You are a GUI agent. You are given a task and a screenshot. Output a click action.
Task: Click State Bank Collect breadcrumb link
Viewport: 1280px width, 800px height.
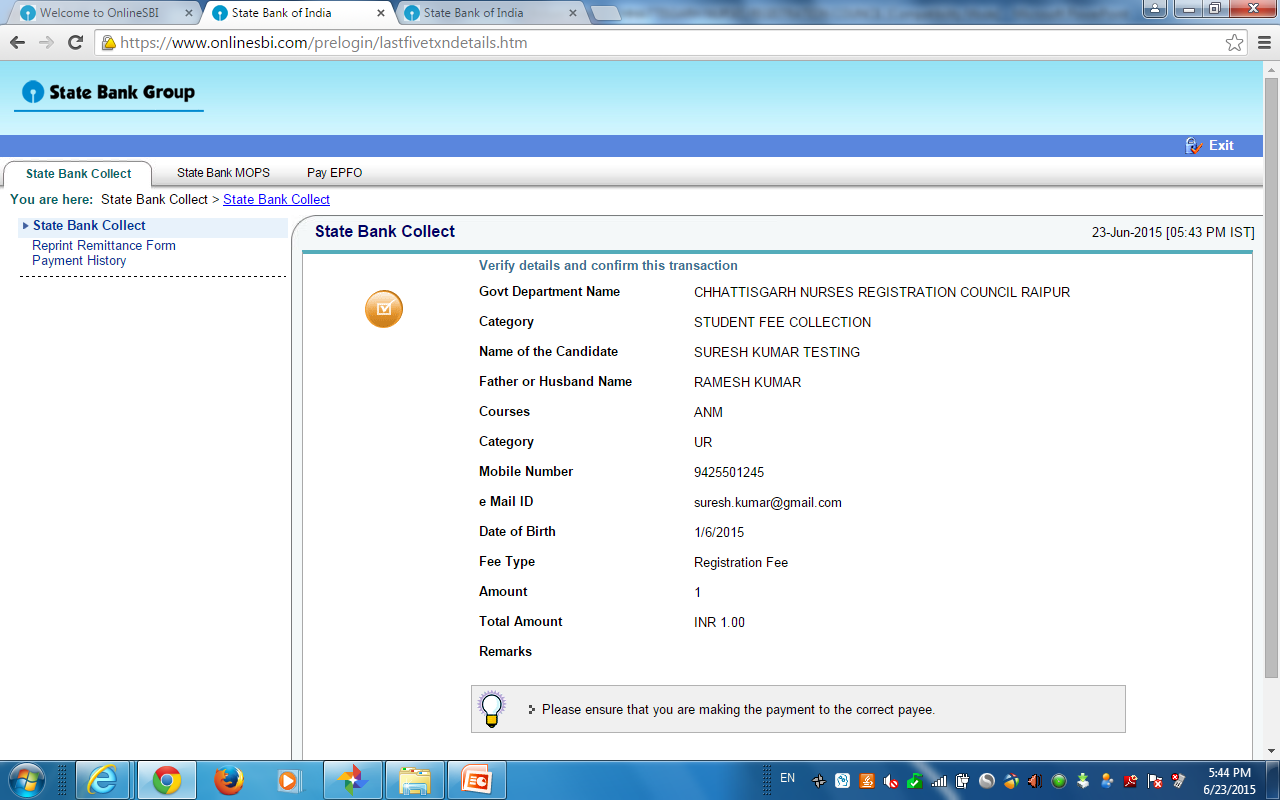click(x=276, y=200)
